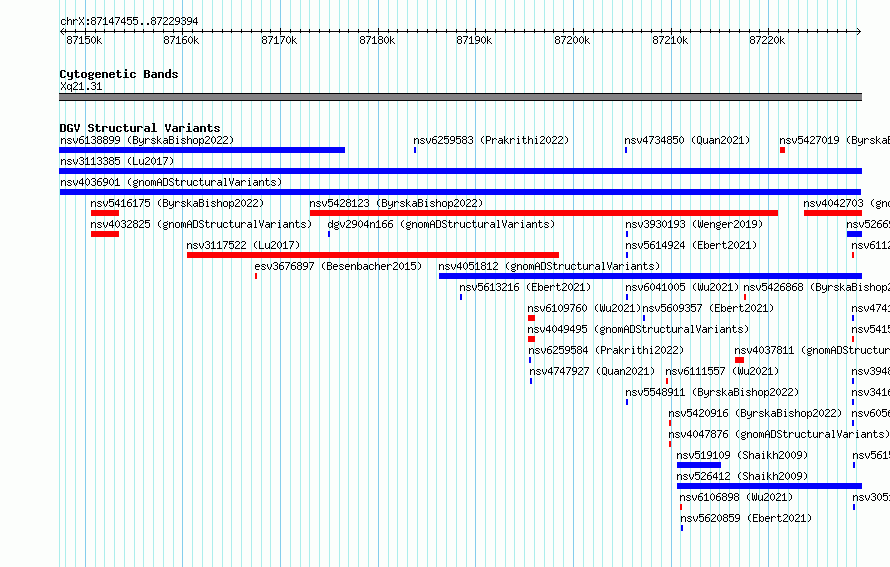Click the red nsv3117522 variant bar

coord(373,255)
